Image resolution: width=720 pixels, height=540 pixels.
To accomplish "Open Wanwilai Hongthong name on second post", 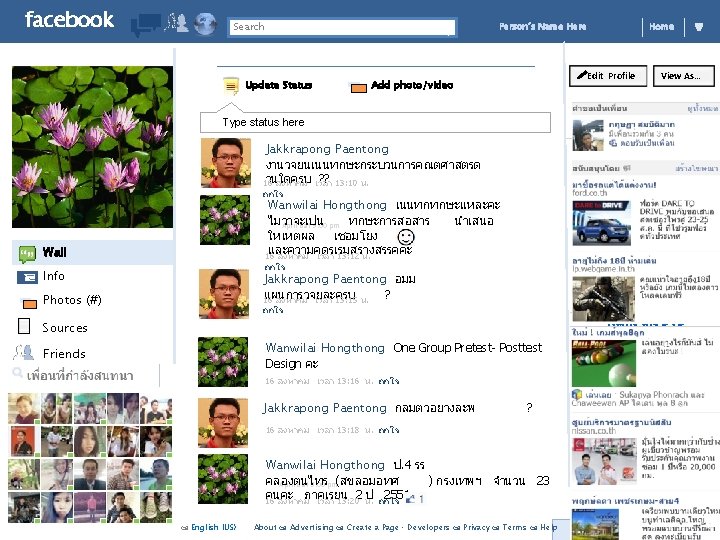I will (327, 205).
